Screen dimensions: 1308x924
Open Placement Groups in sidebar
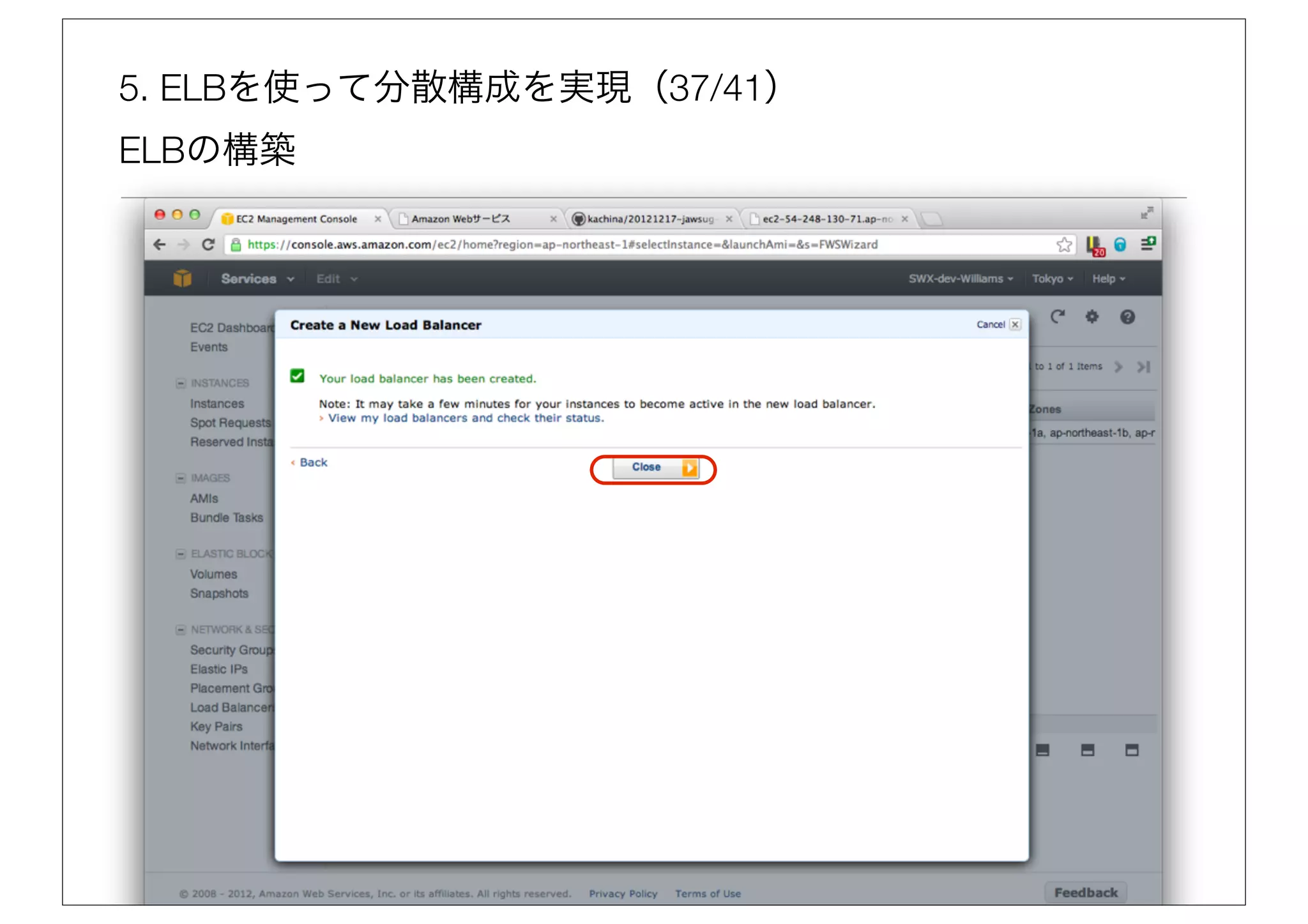(232, 688)
